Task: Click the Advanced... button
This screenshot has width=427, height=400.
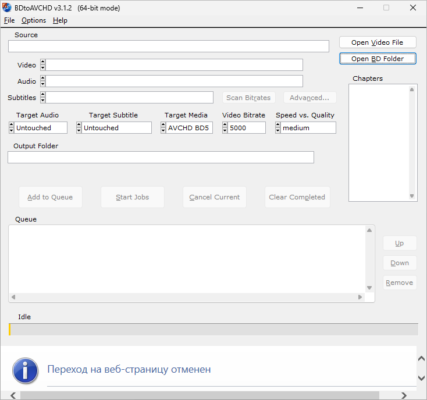Action: 309,98
